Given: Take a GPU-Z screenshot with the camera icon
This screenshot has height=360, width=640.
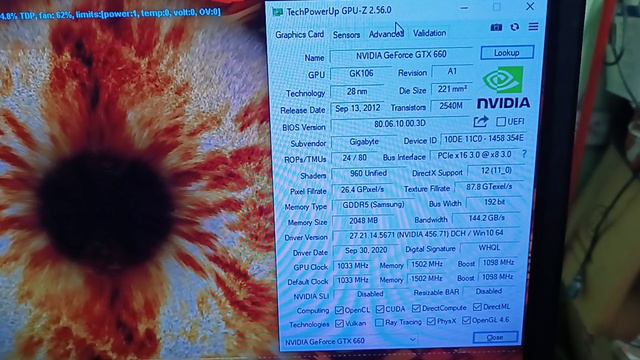Looking at the screenshot, I should coord(496,27).
